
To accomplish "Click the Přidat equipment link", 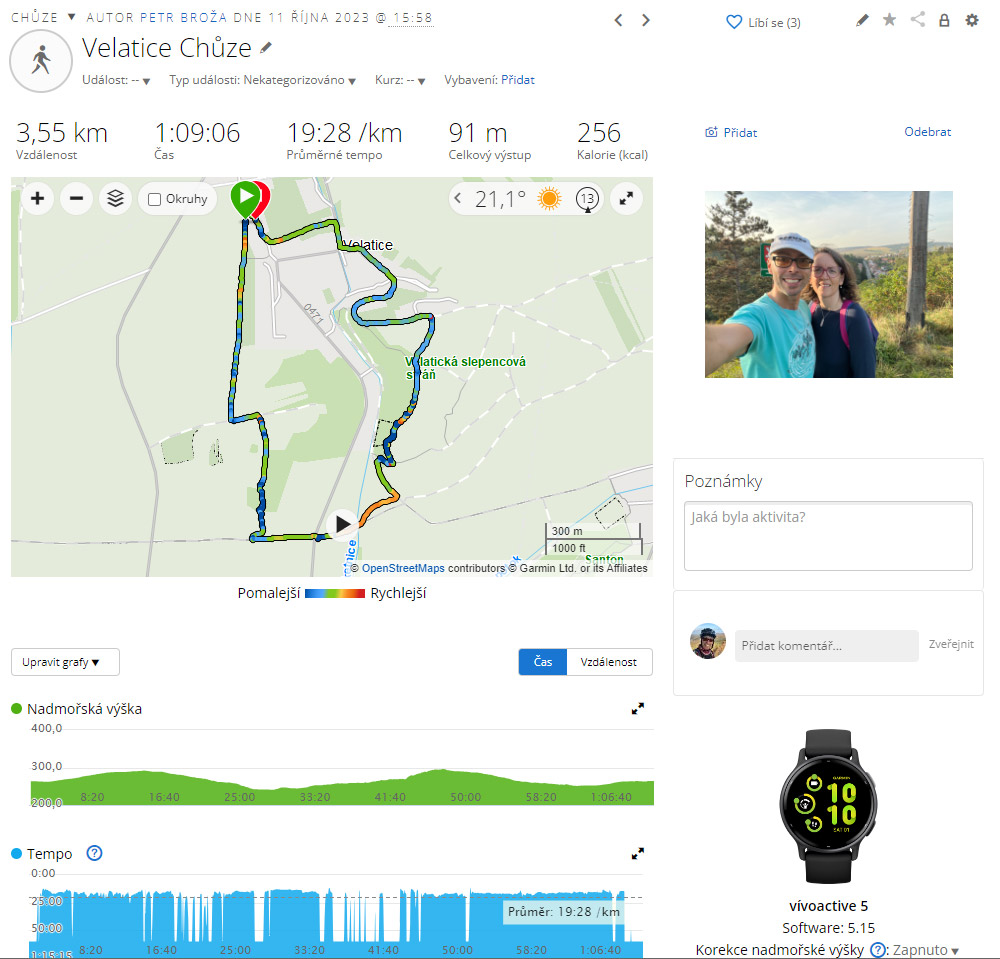I will click(517, 80).
